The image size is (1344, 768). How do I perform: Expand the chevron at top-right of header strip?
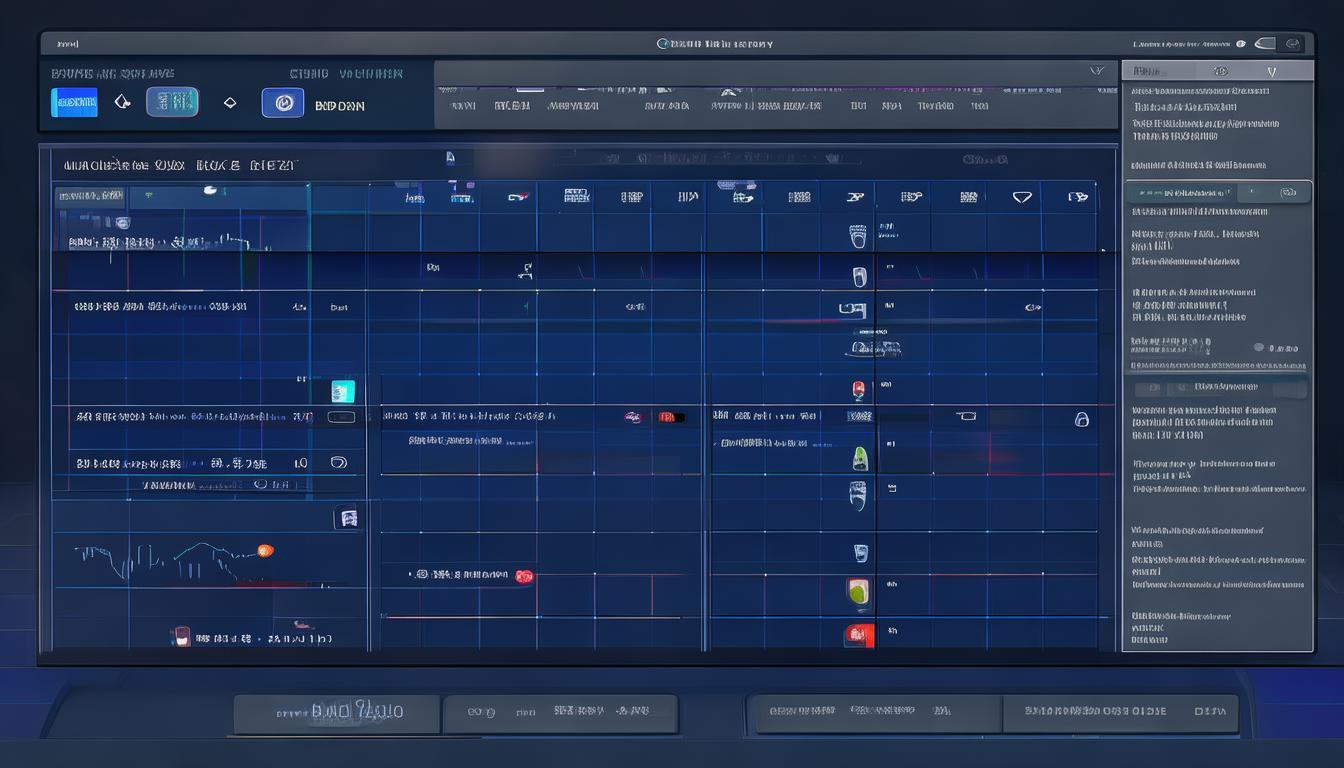click(1096, 71)
